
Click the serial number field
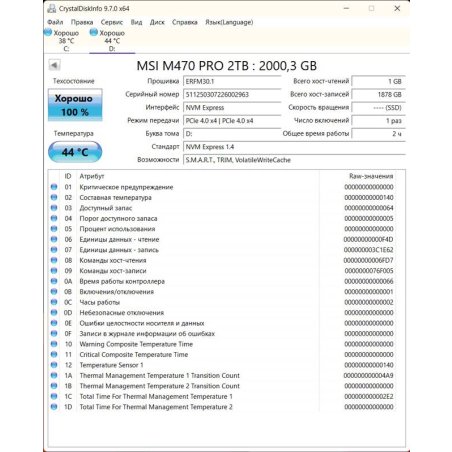click(232, 94)
